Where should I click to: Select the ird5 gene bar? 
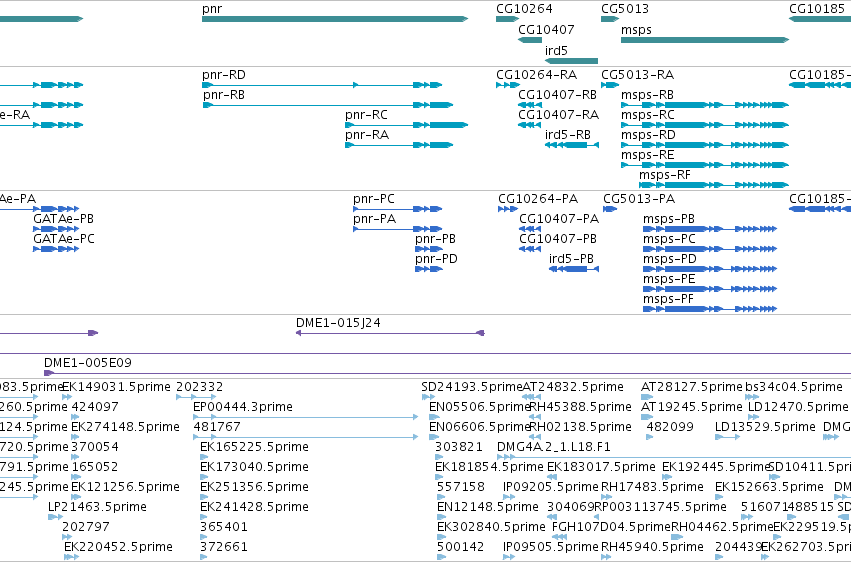coord(571,61)
